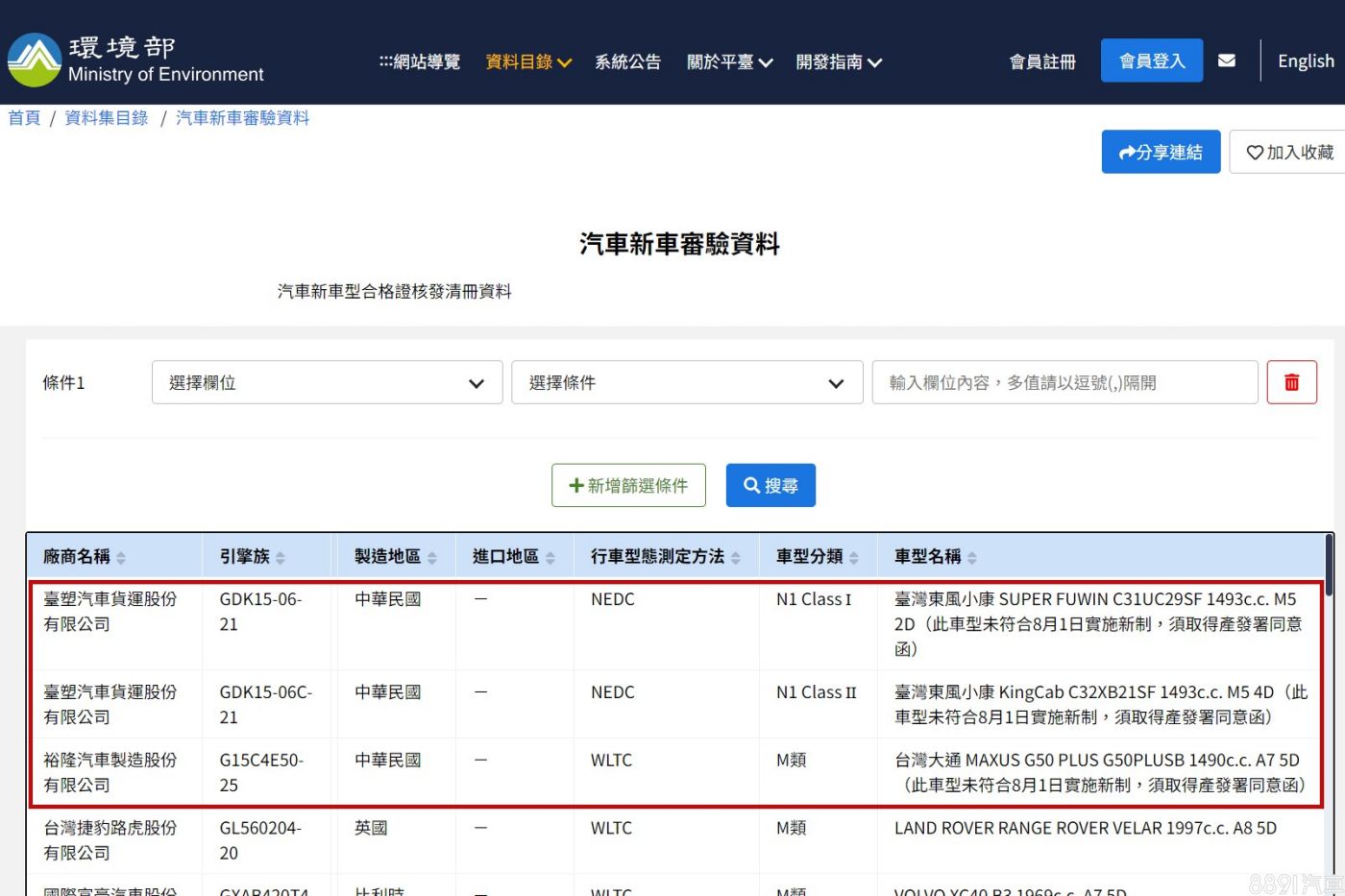
Task: Sort by 行車型態測定方法 column sort icon
Action: (736, 558)
